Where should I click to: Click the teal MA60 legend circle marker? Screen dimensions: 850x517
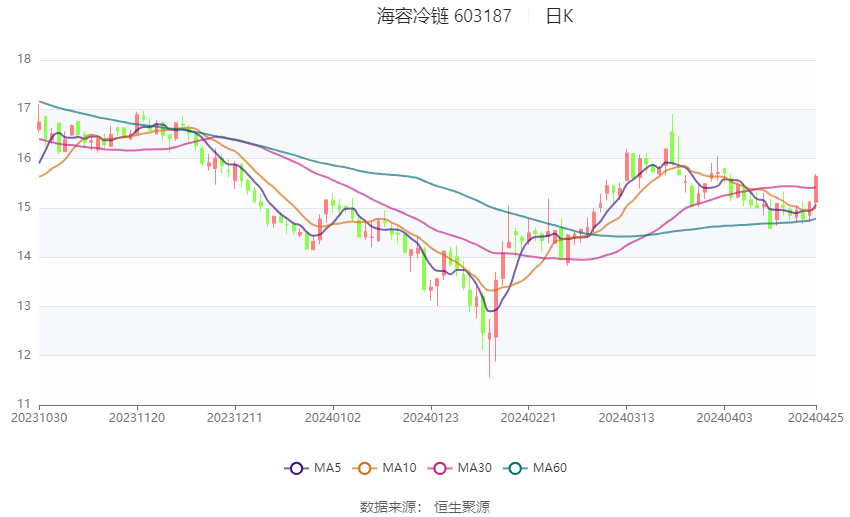point(515,467)
